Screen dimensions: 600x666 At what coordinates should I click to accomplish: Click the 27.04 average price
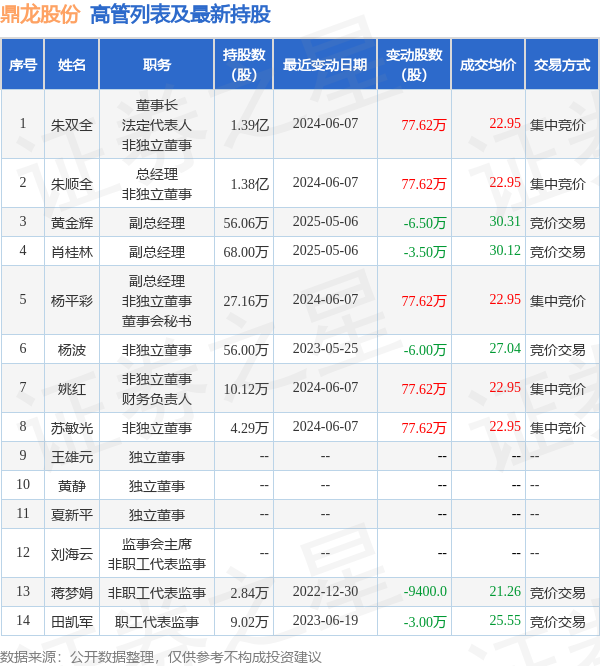pos(505,348)
